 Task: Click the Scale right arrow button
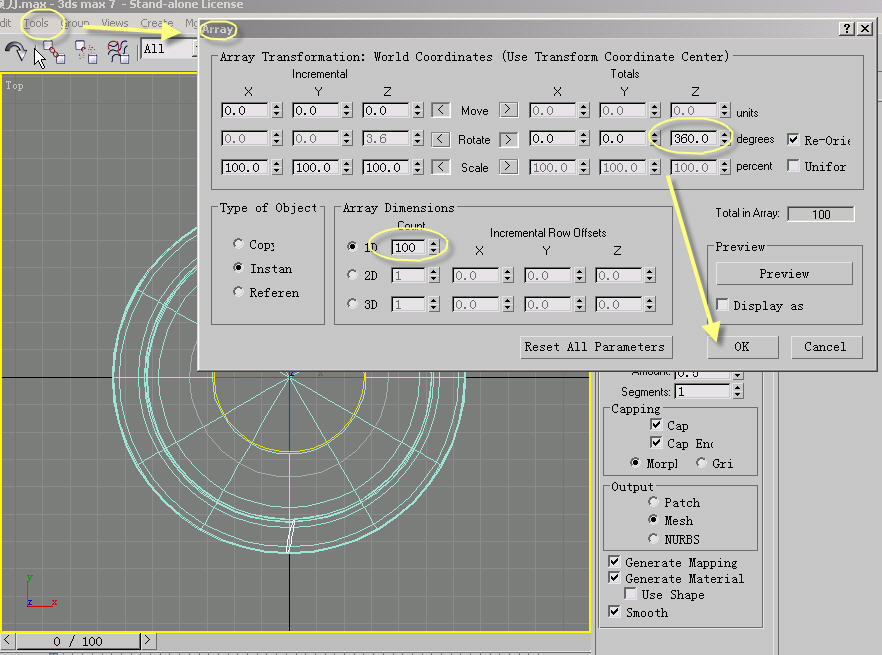[508, 167]
